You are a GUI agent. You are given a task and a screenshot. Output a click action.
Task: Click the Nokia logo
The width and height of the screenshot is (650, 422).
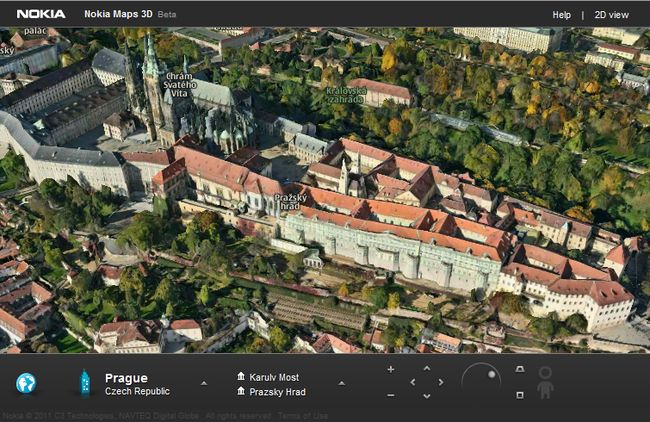click(41, 14)
